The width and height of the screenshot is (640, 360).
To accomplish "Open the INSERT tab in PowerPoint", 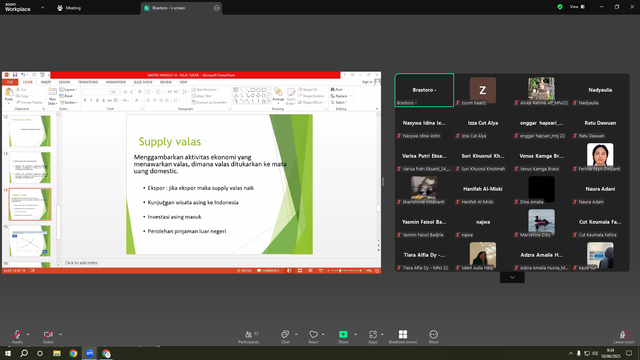I will (x=46, y=82).
